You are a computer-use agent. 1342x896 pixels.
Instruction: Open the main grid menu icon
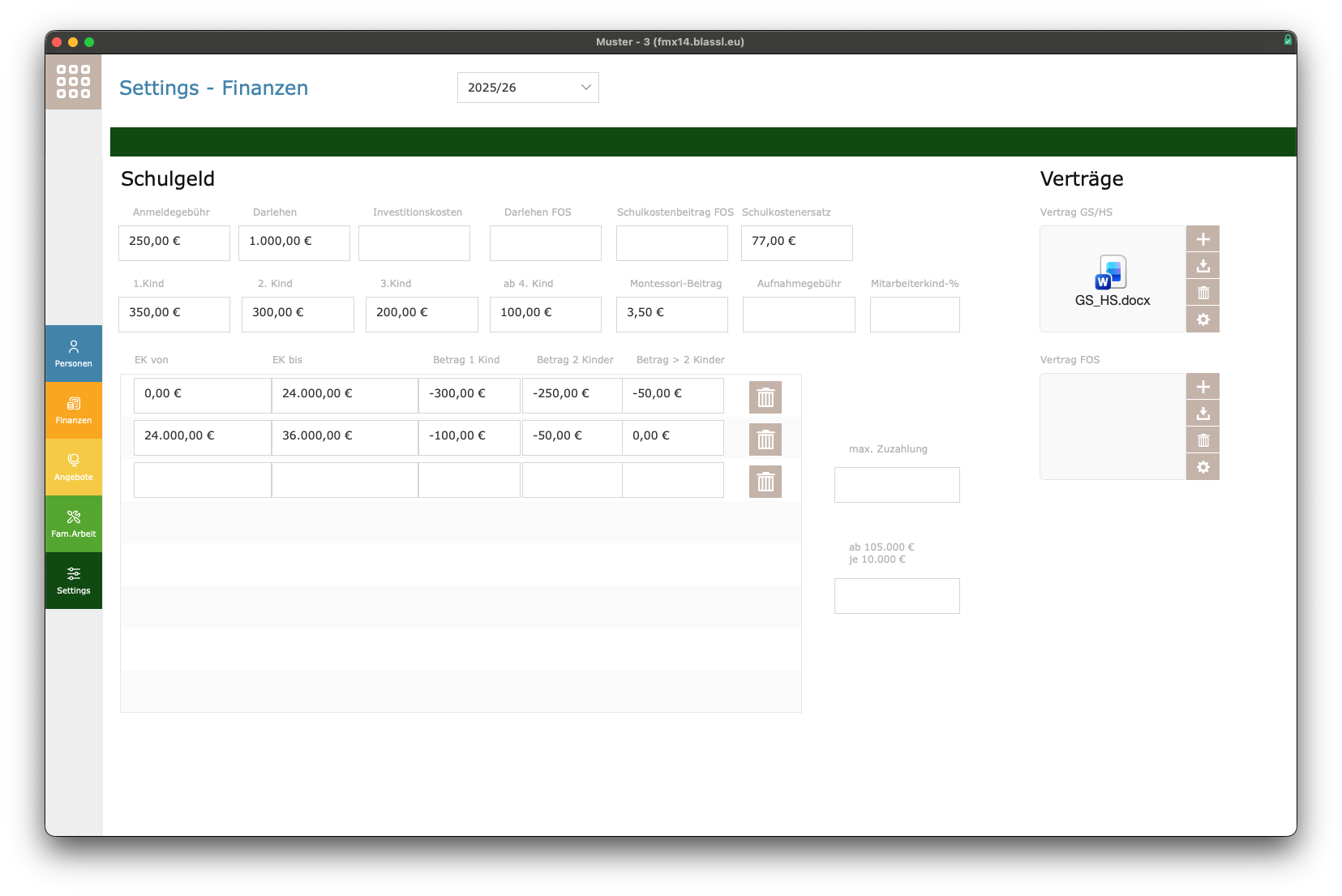click(x=73, y=82)
